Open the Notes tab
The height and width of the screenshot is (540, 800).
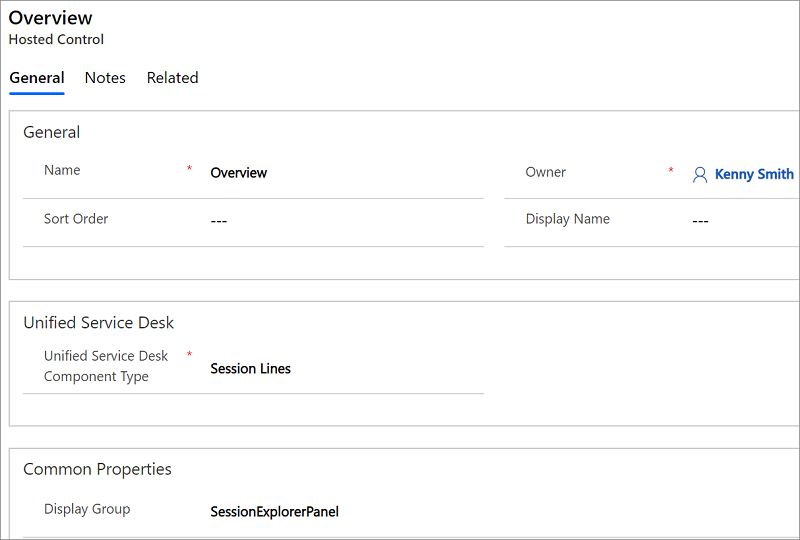pyautogui.click(x=105, y=78)
